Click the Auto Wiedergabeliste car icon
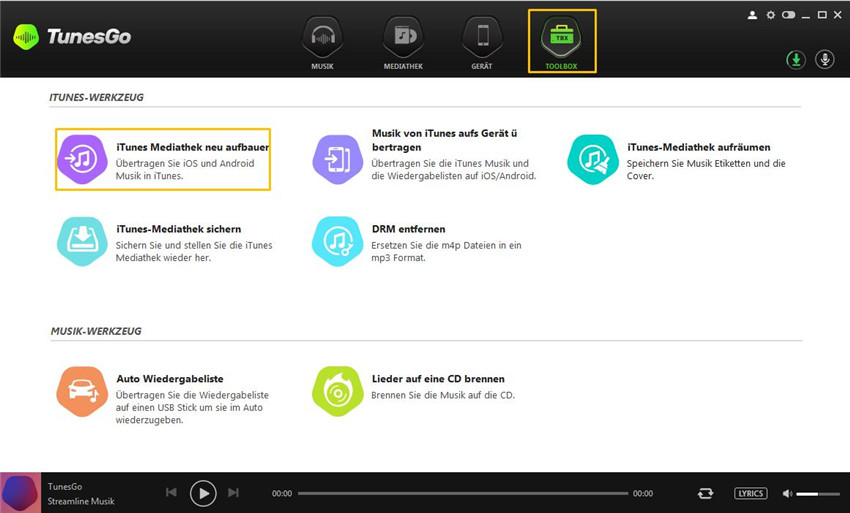The image size is (850, 513). pos(82,392)
